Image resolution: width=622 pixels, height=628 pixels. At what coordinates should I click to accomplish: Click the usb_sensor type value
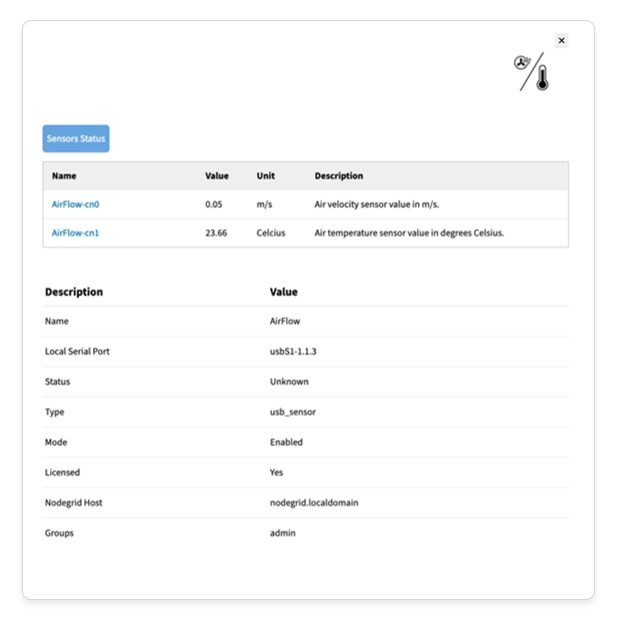point(295,412)
